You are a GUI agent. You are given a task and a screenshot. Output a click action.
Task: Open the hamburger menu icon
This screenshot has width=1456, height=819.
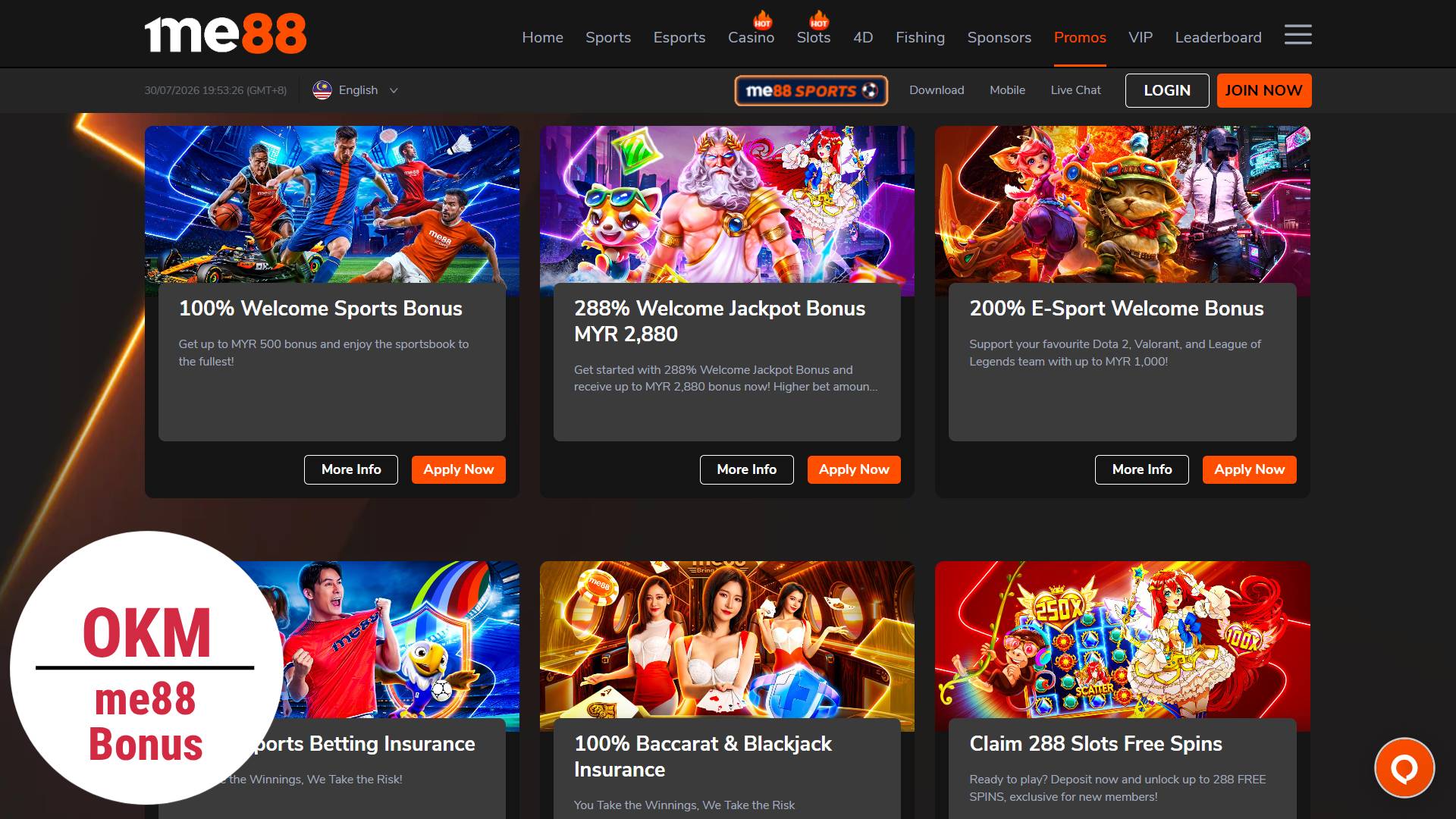[1298, 35]
